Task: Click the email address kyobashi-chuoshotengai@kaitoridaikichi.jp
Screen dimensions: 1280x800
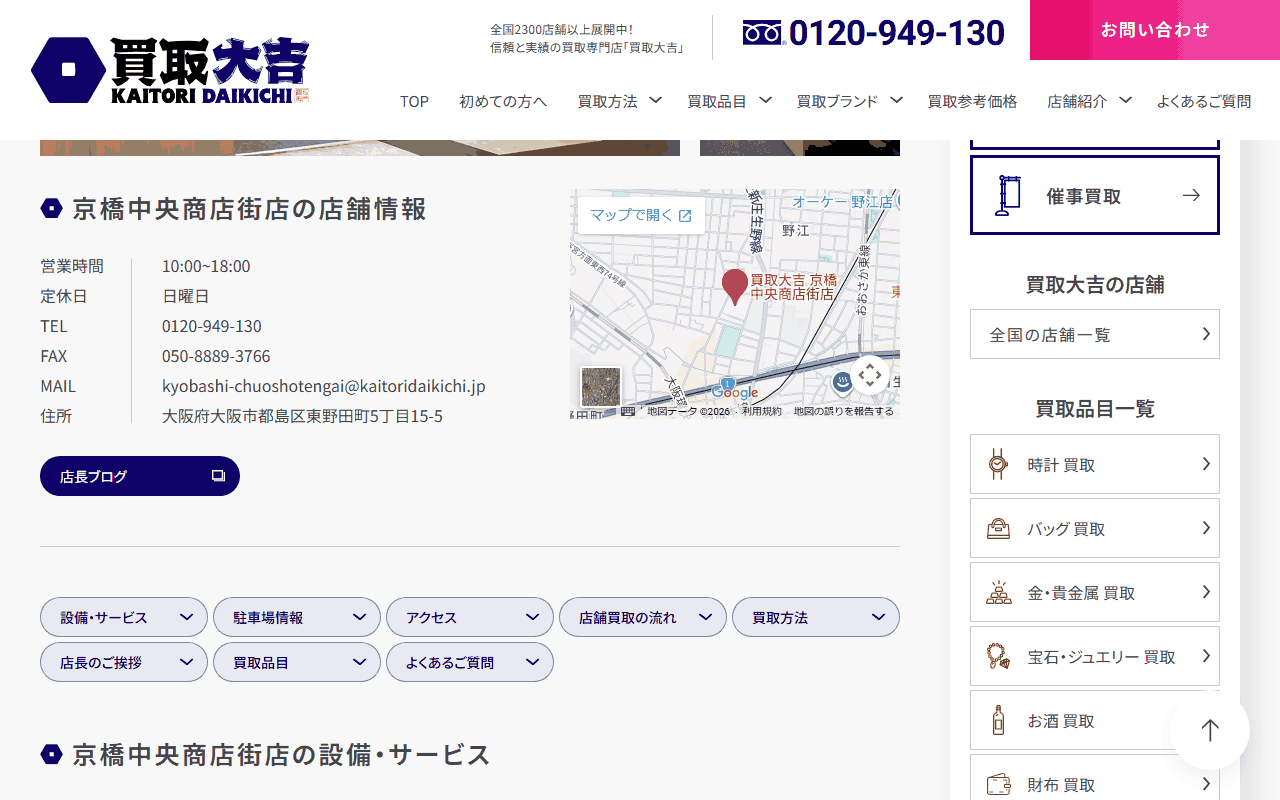Action: (x=324, y=386)
